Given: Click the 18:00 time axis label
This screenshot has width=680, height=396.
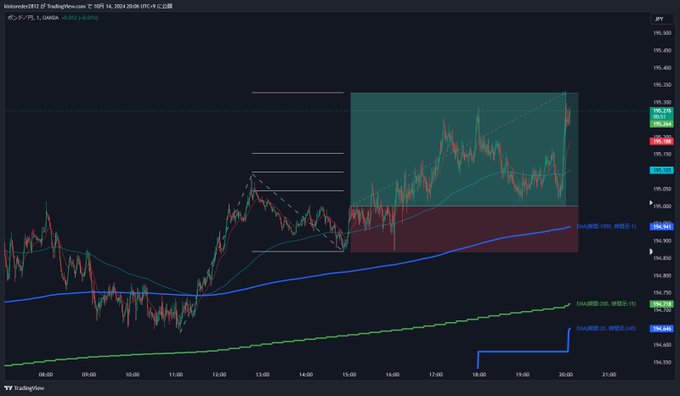Looking at the screenshot, I should [479, 374].
